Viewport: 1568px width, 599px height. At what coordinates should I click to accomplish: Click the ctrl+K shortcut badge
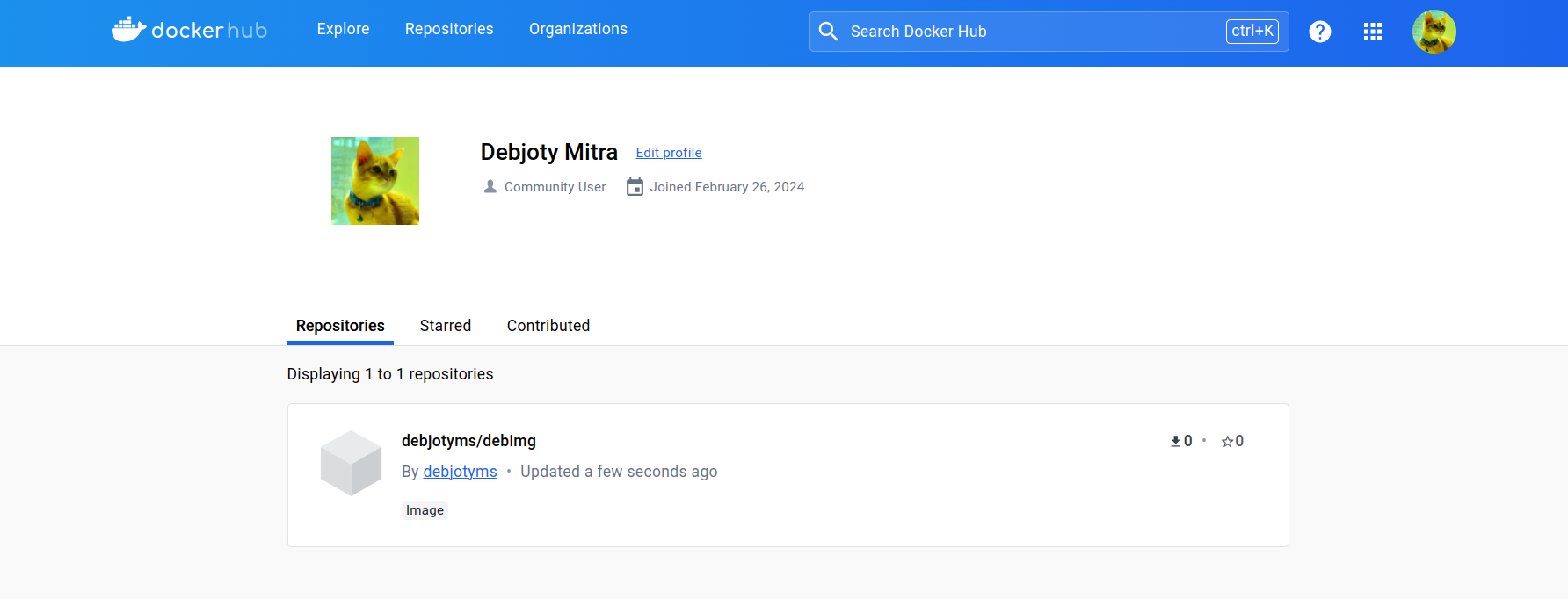[x=1252, y=32]
